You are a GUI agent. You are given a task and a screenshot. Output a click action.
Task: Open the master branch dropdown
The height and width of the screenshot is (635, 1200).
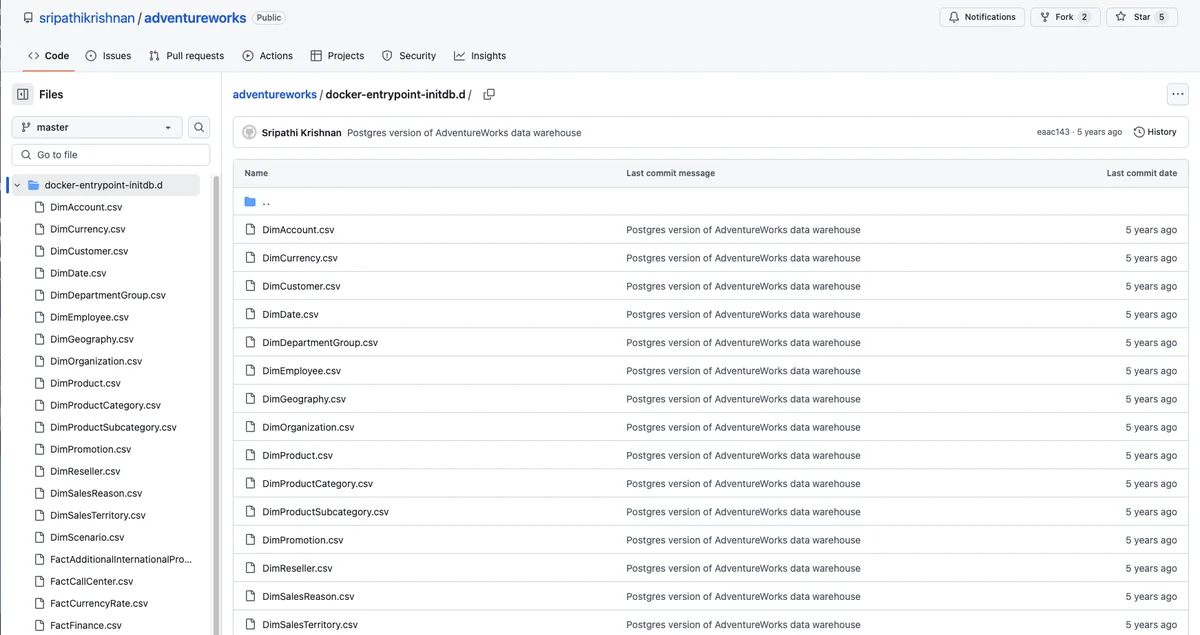tap(97, 127)
